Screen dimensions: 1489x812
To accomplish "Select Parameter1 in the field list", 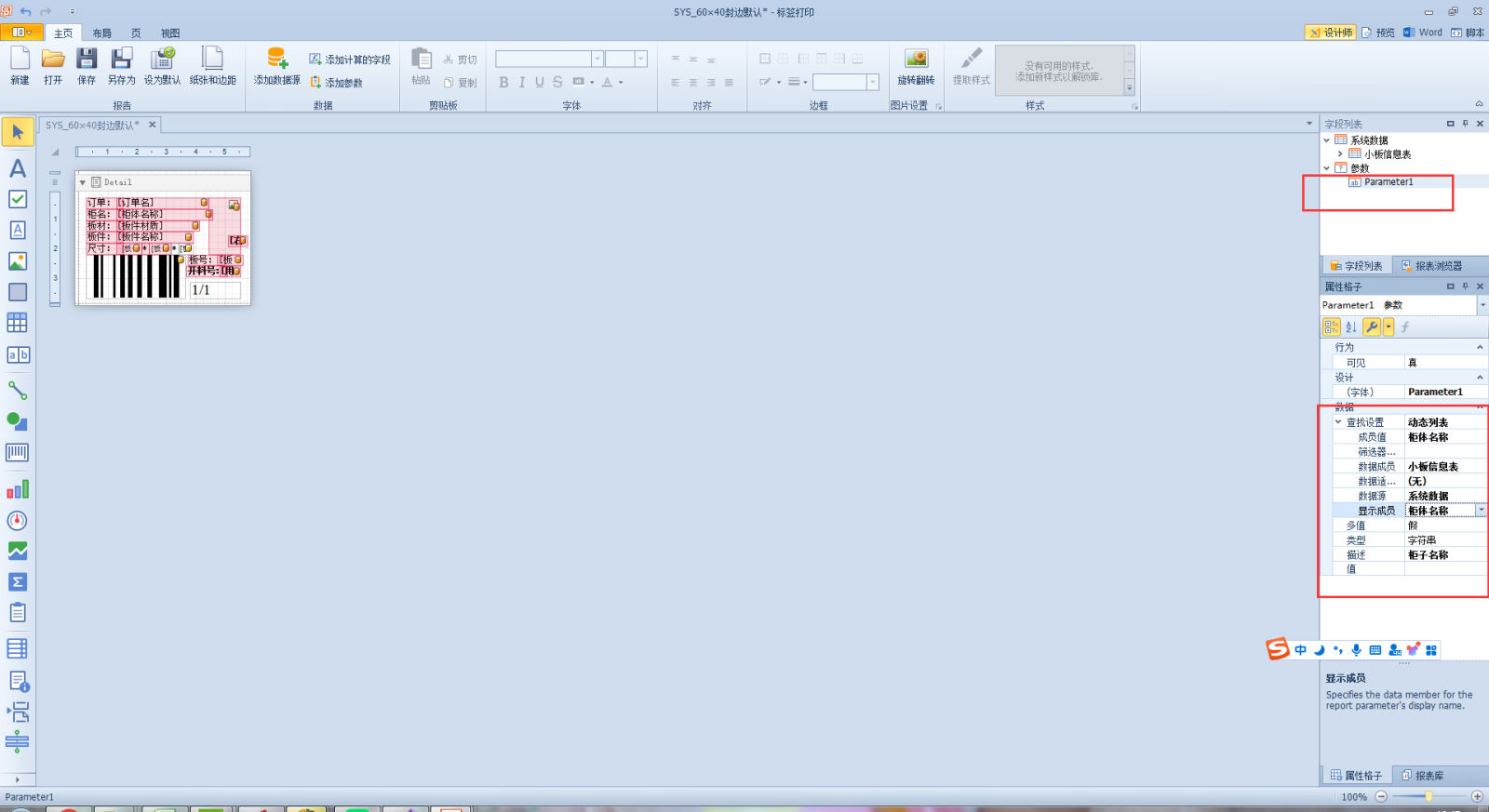I will (1388, 182).
